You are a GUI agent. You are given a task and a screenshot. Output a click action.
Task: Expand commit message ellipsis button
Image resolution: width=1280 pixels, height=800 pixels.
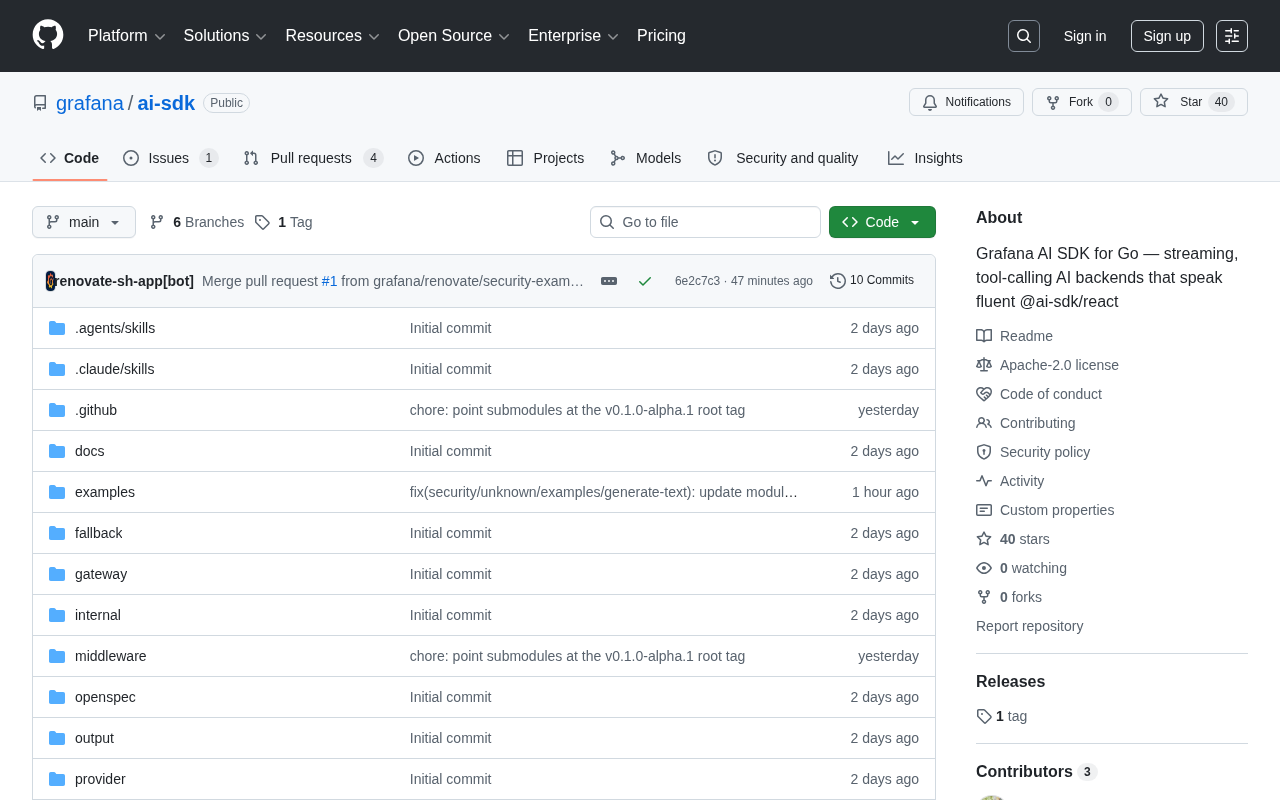click(x=609, y=281)
